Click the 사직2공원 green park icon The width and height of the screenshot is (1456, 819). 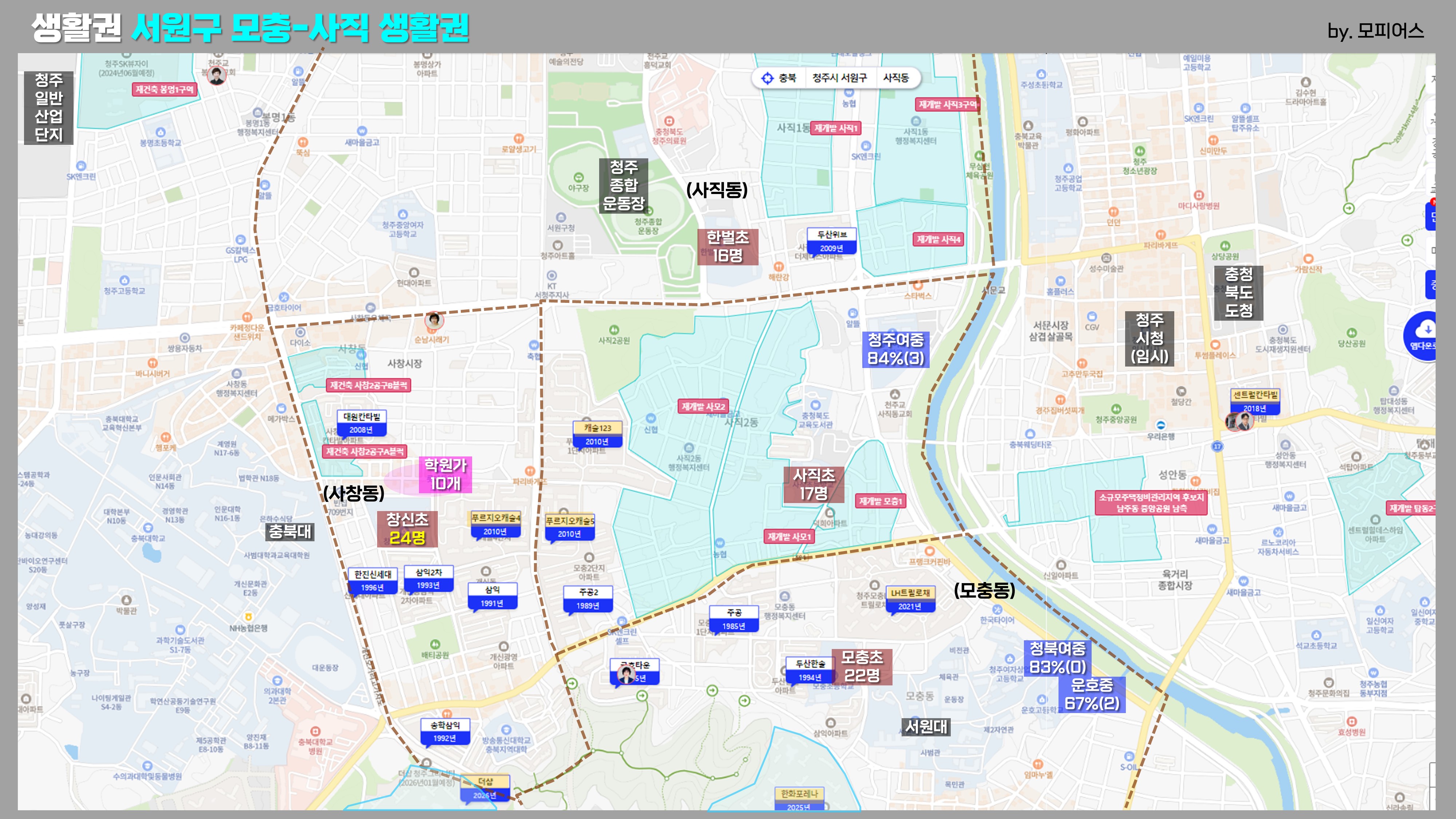coord(614,330)
